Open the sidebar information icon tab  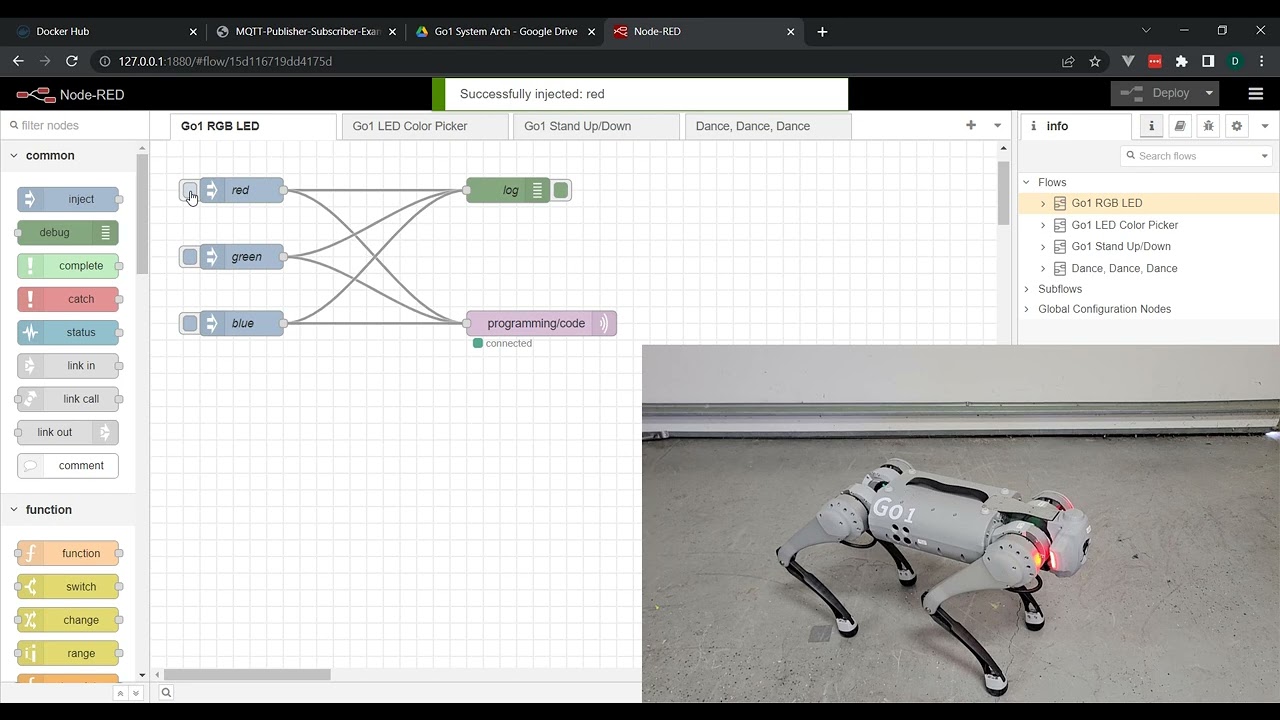1151,126
